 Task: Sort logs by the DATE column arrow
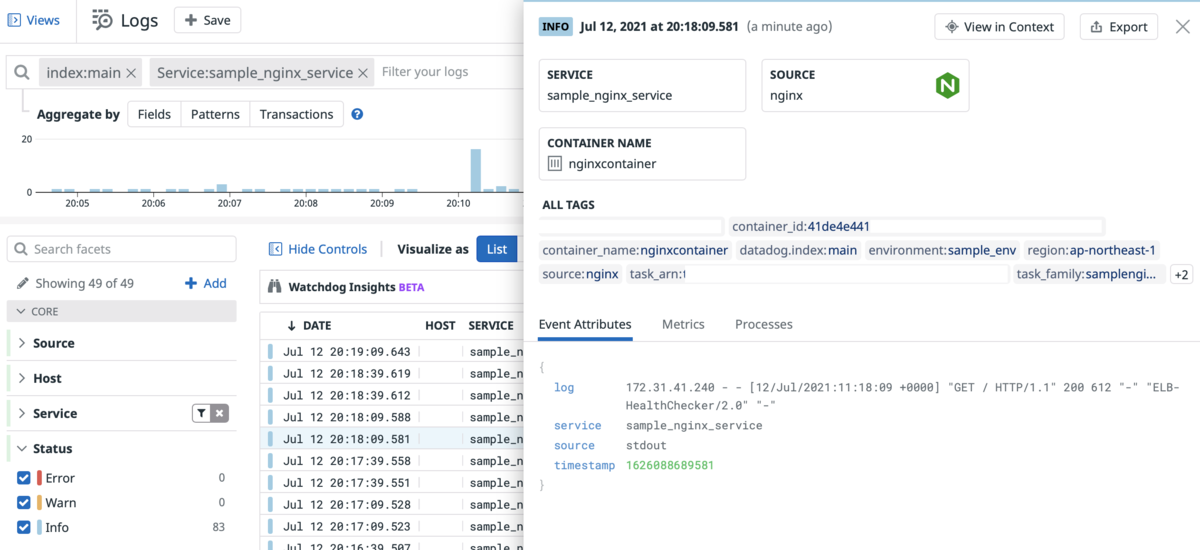[x=292, y=325]
